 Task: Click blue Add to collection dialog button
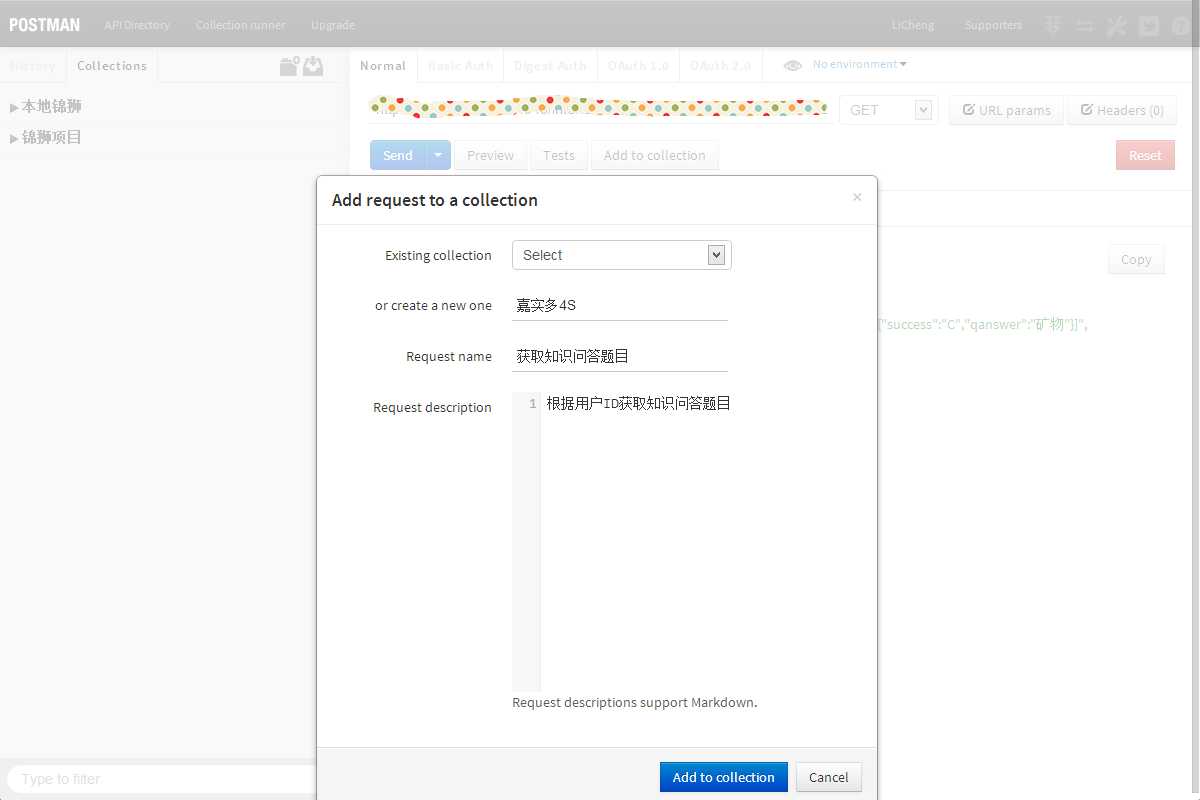[724, 777]
